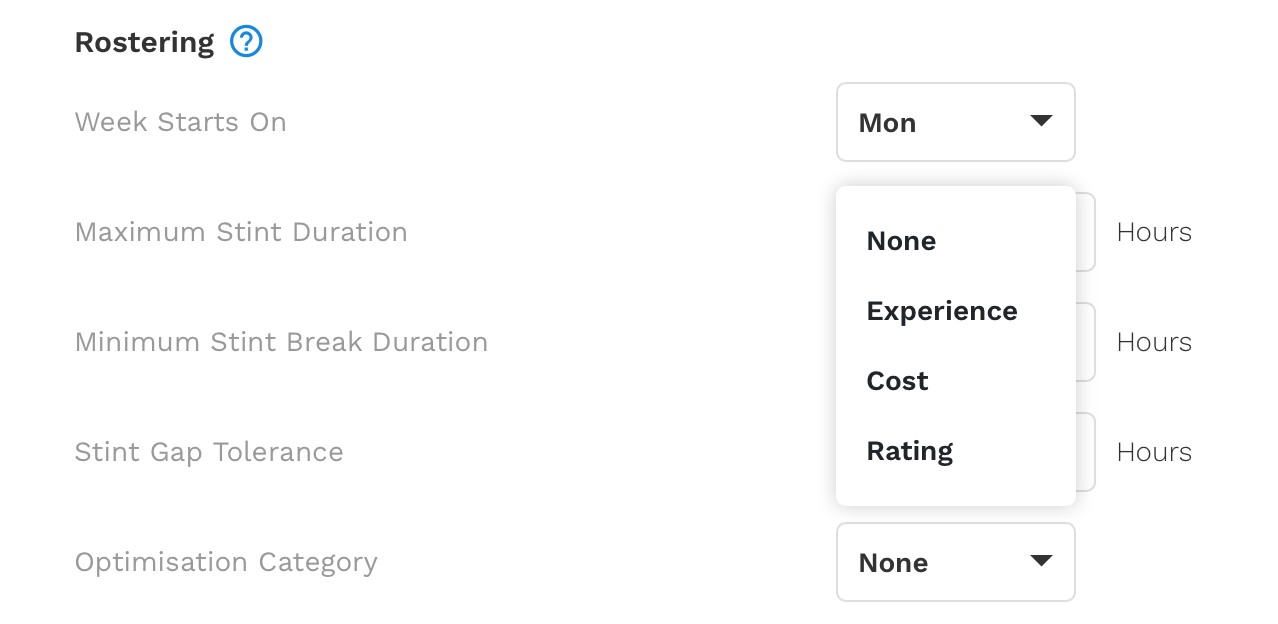Click the Rostering section heading
Viewport: 1278px width, 624px height.
pyautogui.click(x=145, y=43)
